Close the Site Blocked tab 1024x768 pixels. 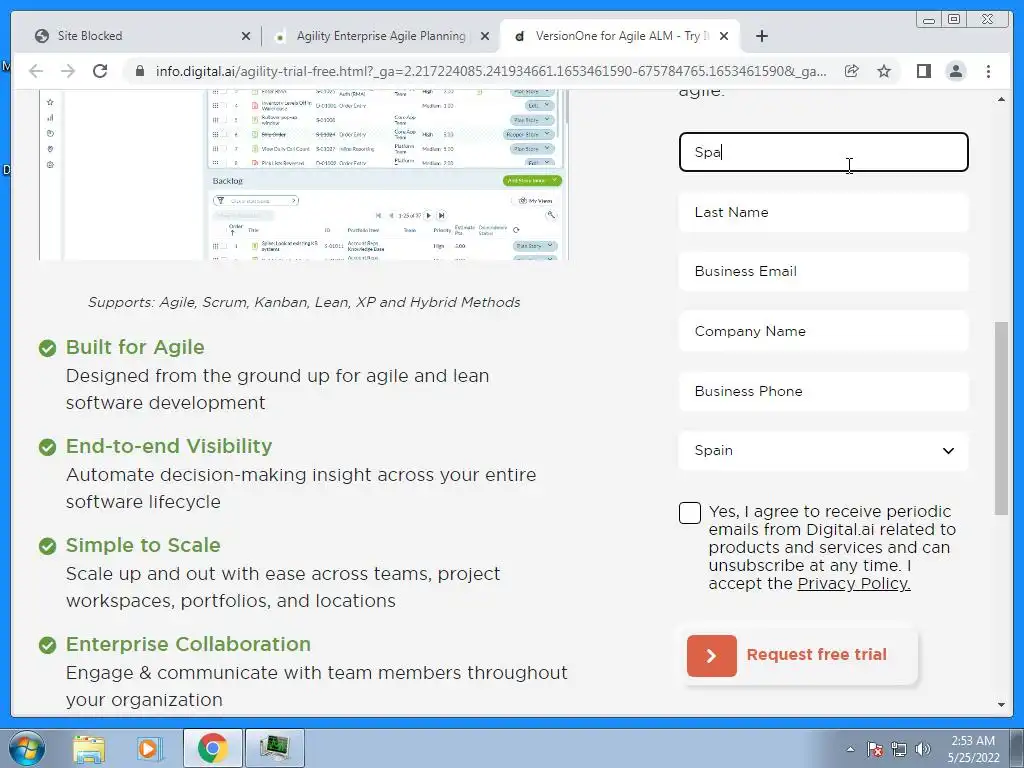click(x=246, y=36)
